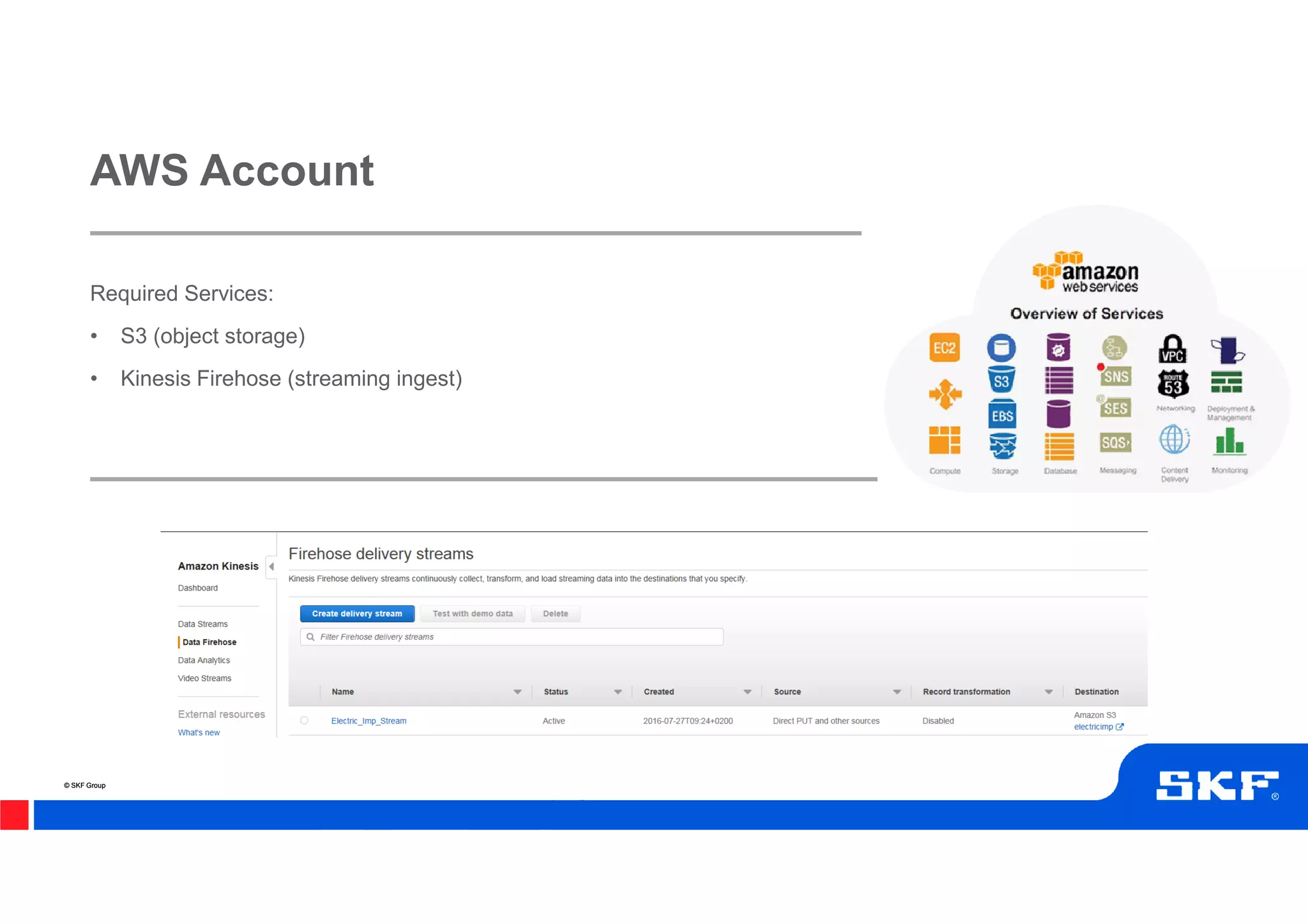Click the SES email icon
Screen dimensions: 1308x924
(x=1114, y=407)
